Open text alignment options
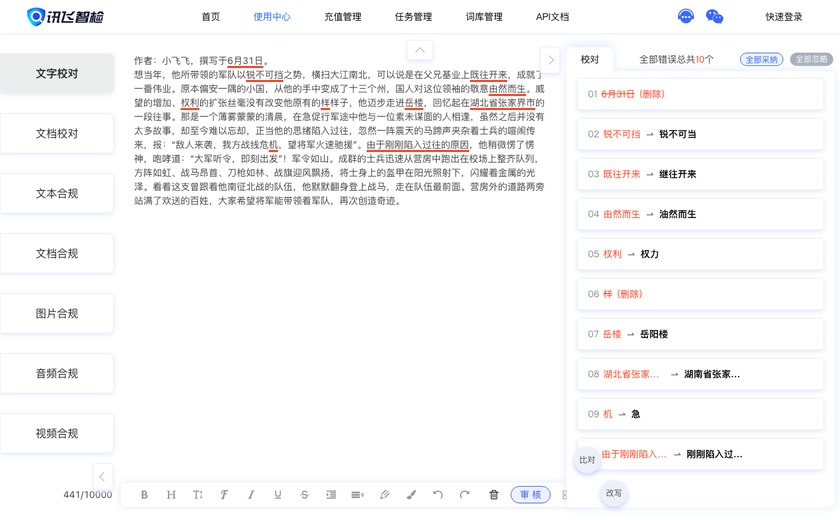This screenshot has height=520, width=840. pos(357,495)
